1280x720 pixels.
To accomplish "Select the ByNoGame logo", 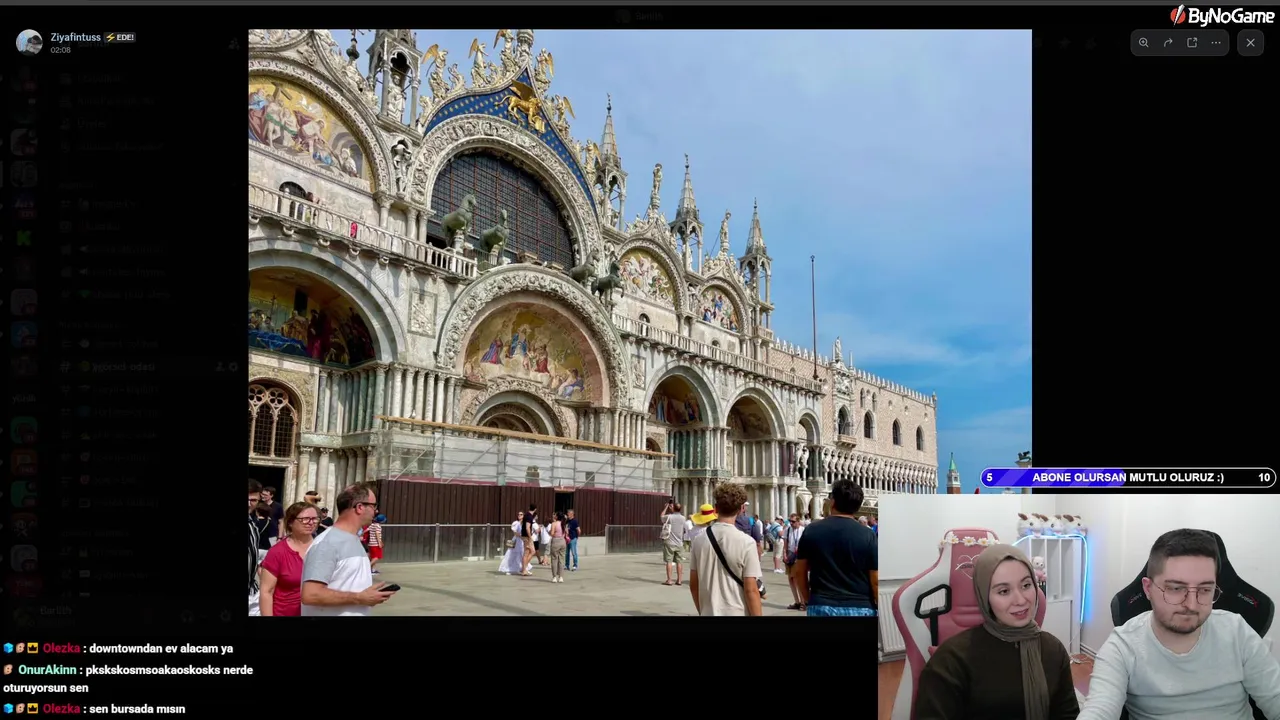I will click(1222, 15).
